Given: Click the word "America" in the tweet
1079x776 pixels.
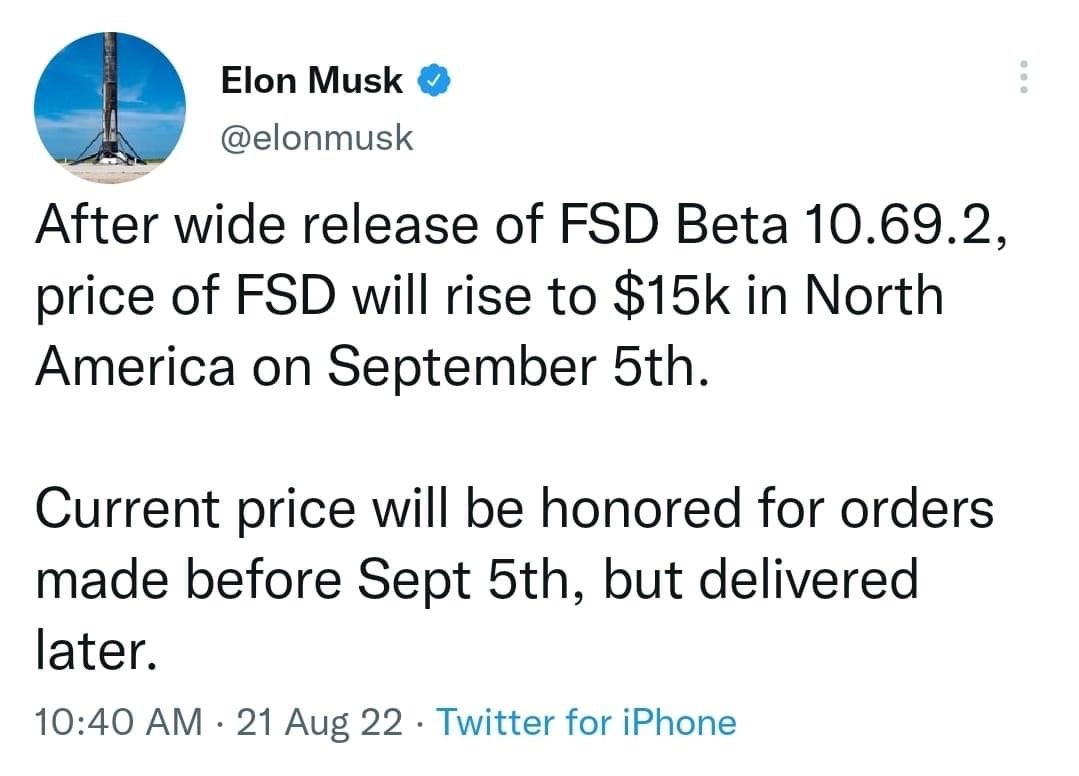Looking at the screenshot, I should pos(135,367).
